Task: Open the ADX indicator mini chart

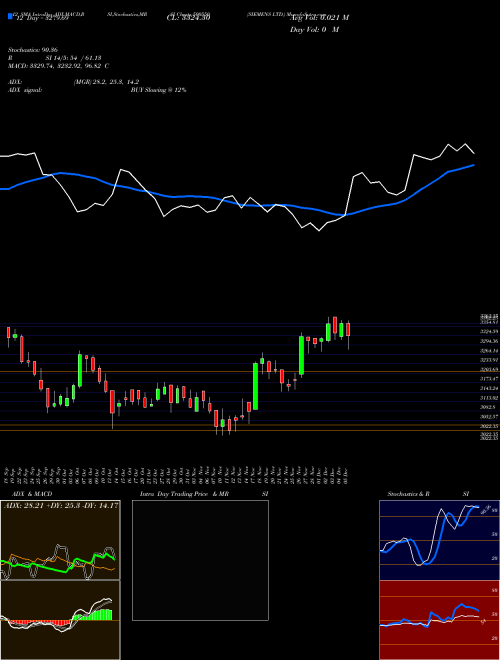Action: (x=60, y=540)
